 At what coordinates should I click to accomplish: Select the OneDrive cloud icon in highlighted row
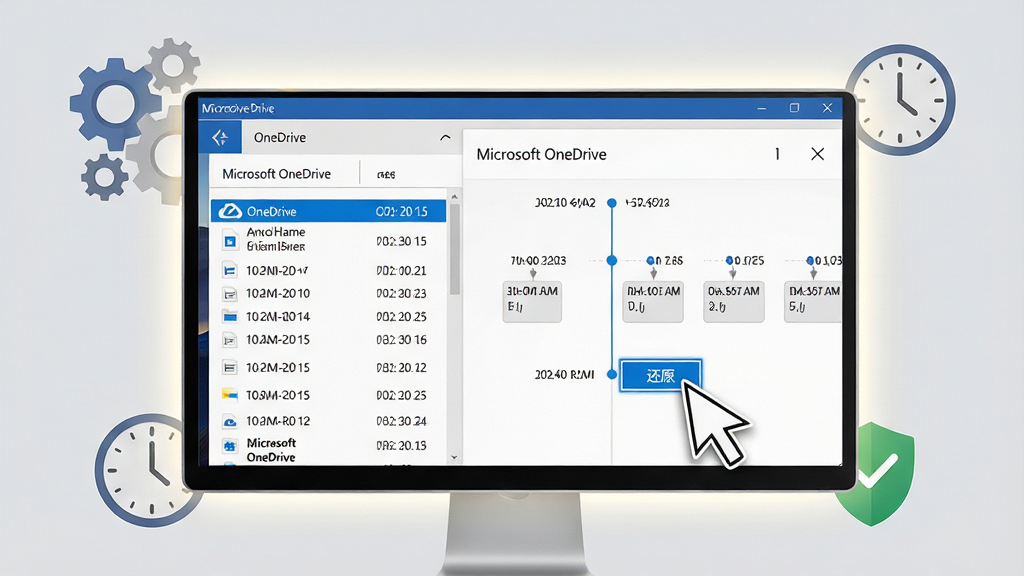[x=230, y=211]
